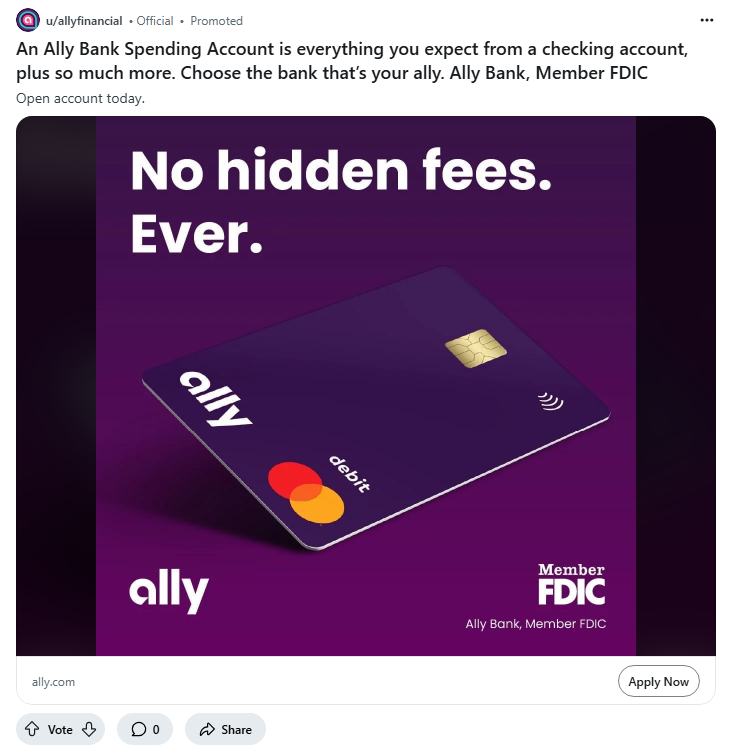Open the ally.com link
The height and width of the screenshot is (749, 732).
point(53,682)
